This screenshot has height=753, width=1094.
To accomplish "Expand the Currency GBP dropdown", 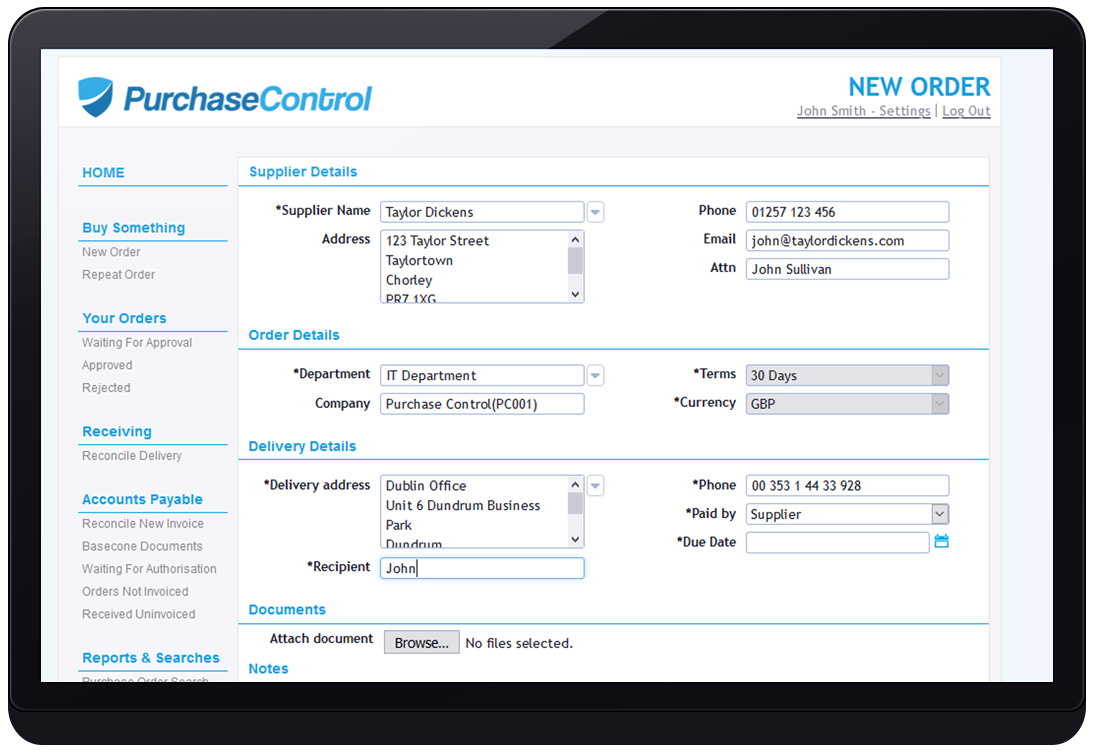I will coord(940,404).
